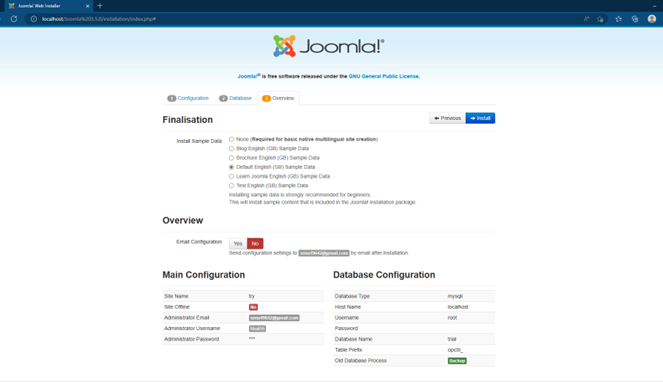Screen dimensions: 663x382
Task: Click the Administrator Password row label
Action: click(192, 339)
